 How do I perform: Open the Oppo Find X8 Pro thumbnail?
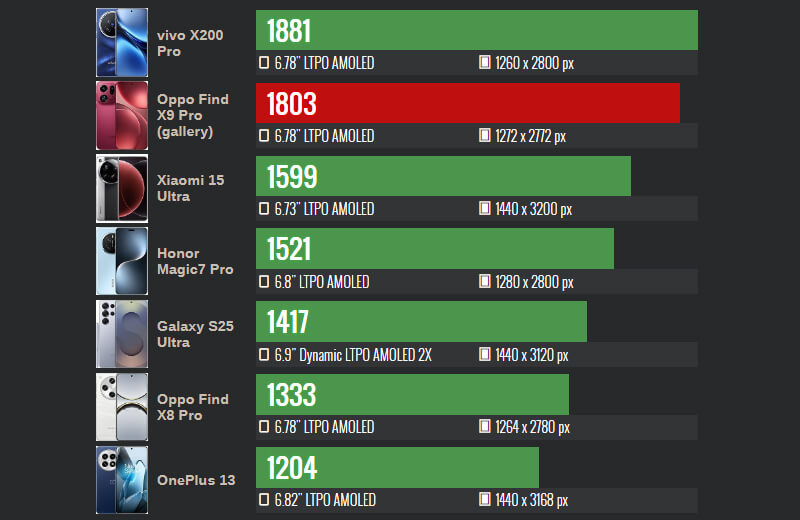[x=122, y=408]
